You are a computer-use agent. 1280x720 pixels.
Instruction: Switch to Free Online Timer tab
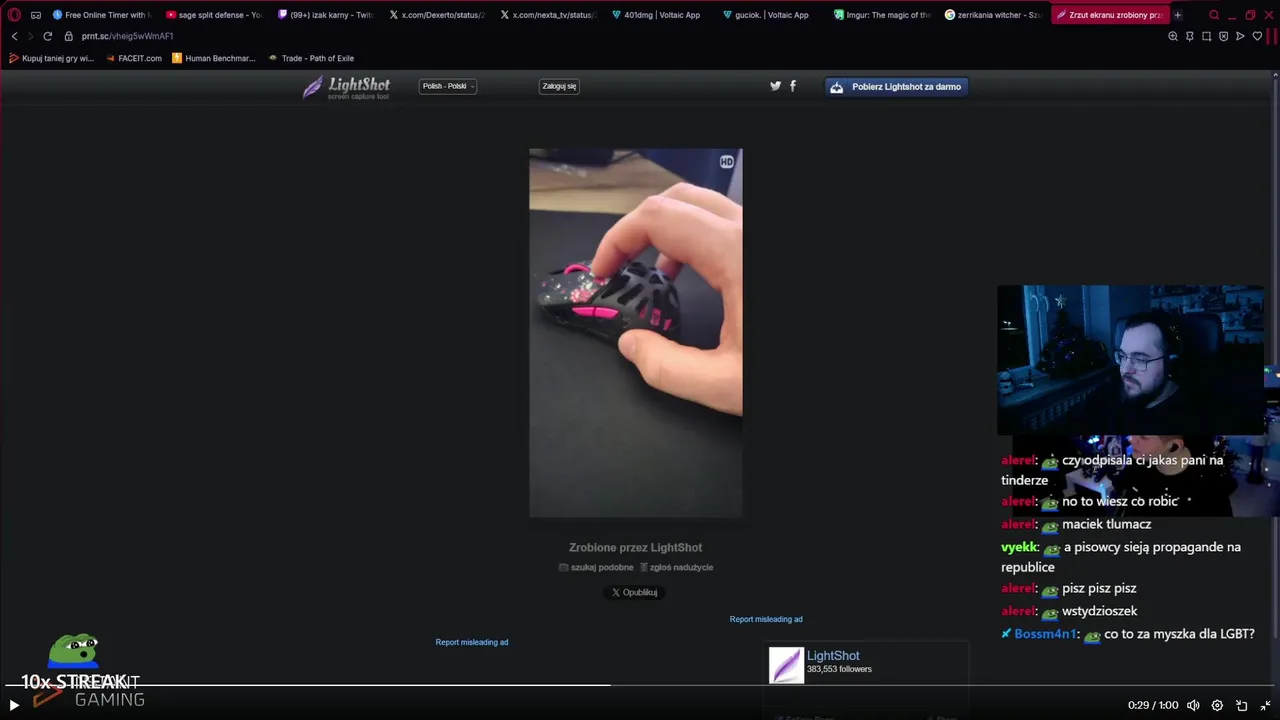click(x=100, y=15)
